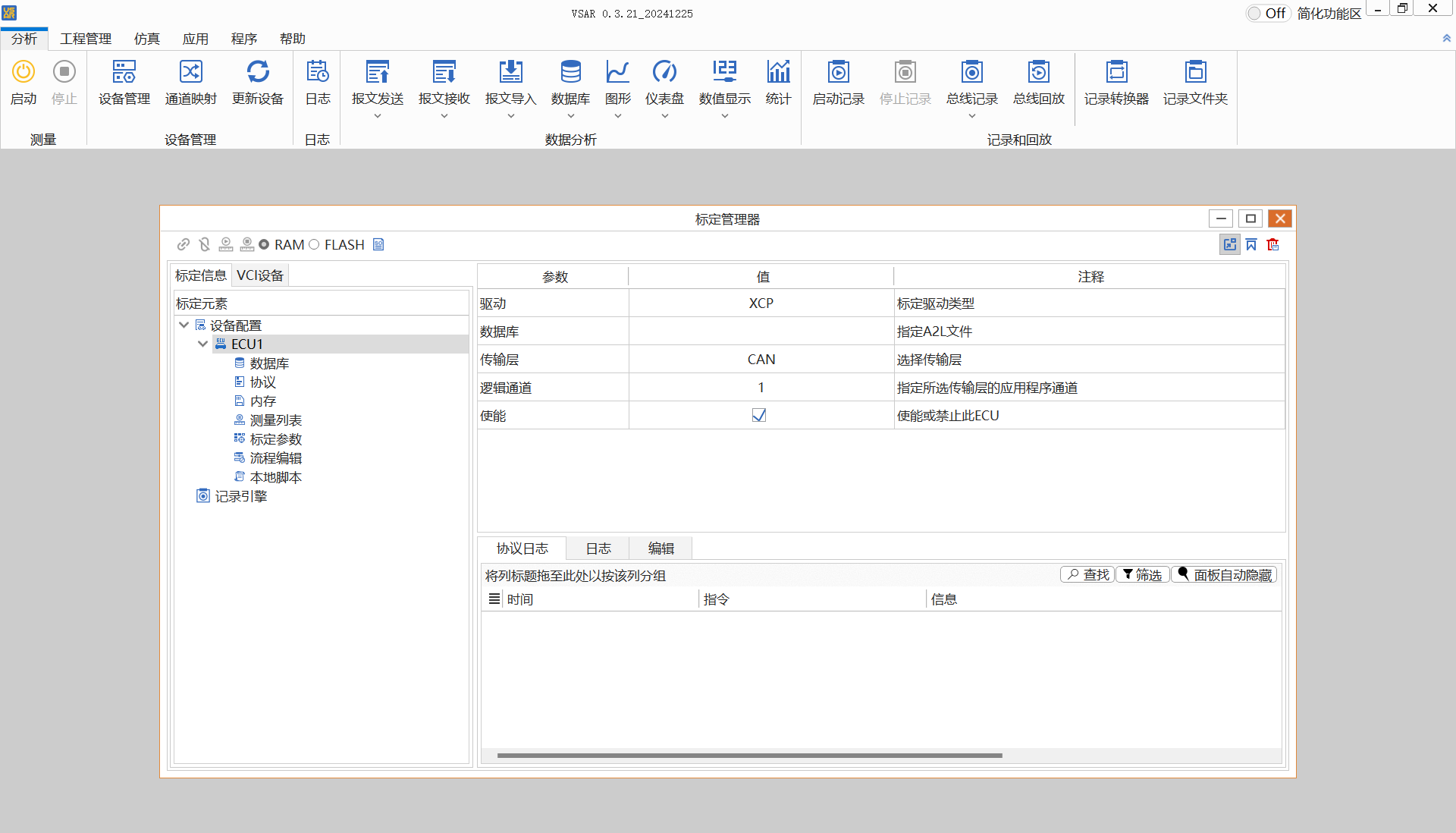Click the 更新设备 refresh devices icon
The height and width of the screenshot is (833, 1456).
(x=258, y=72)
